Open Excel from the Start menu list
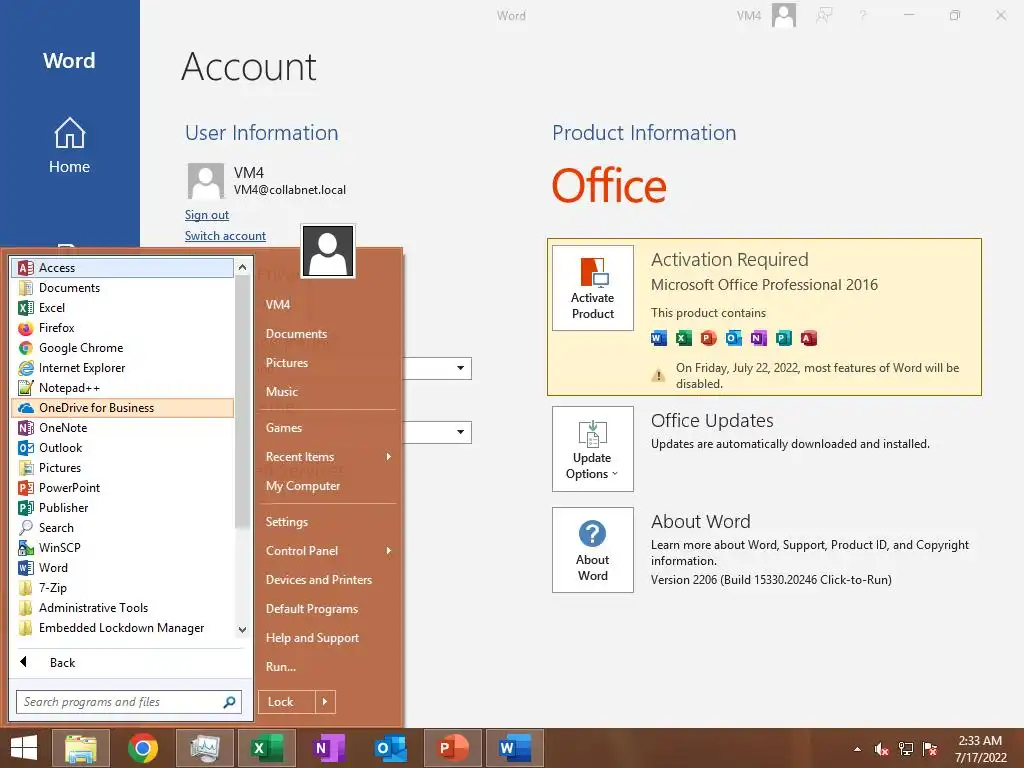 pos(122,308)
